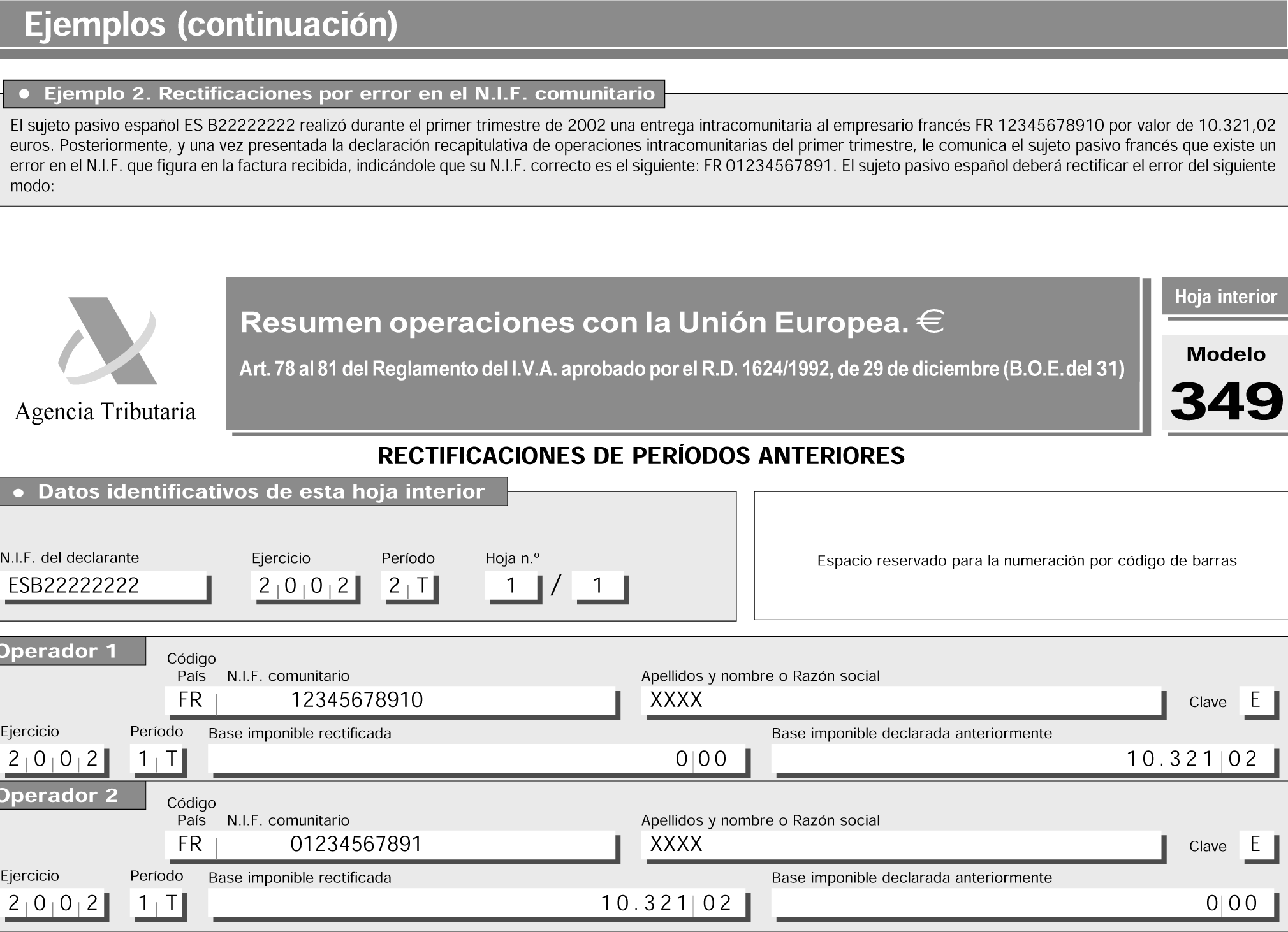Click Operador 2 Ejercicio field
Screen dimensions: 1288x932
click(53, 903)
